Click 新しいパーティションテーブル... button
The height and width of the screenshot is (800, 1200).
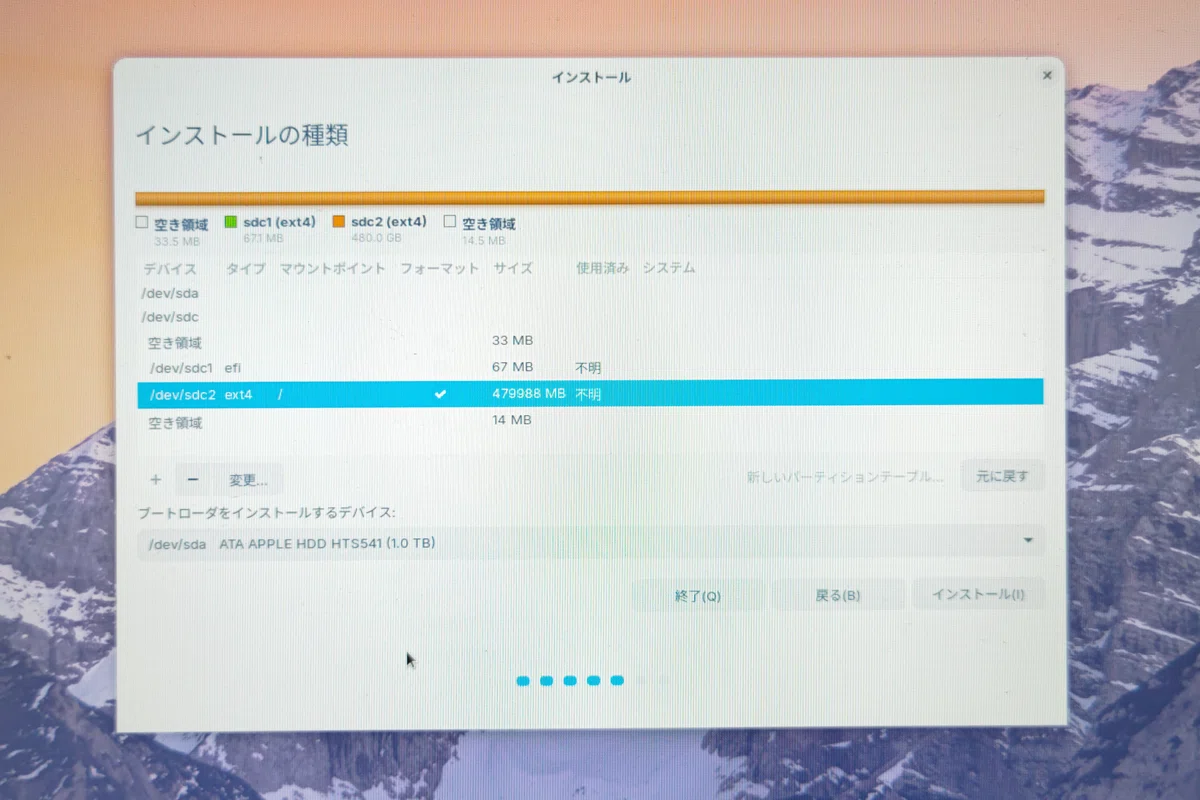click(x=845, y=477)
